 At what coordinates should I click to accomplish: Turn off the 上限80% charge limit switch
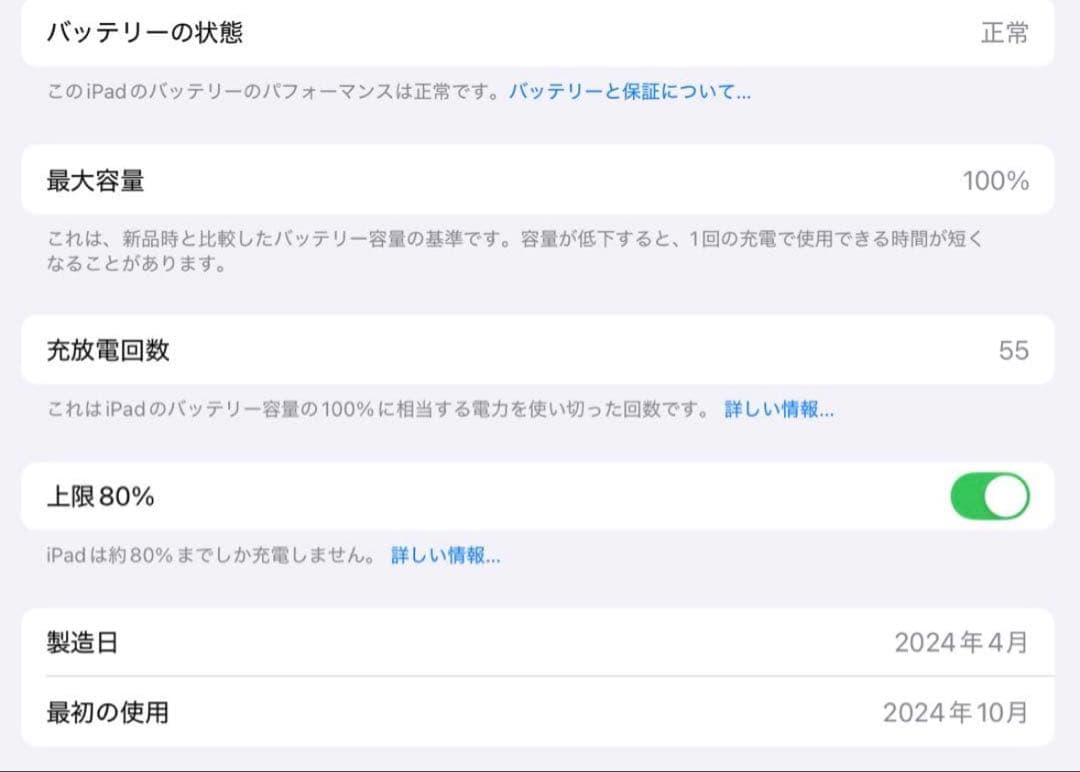click(x=989, y=496)
